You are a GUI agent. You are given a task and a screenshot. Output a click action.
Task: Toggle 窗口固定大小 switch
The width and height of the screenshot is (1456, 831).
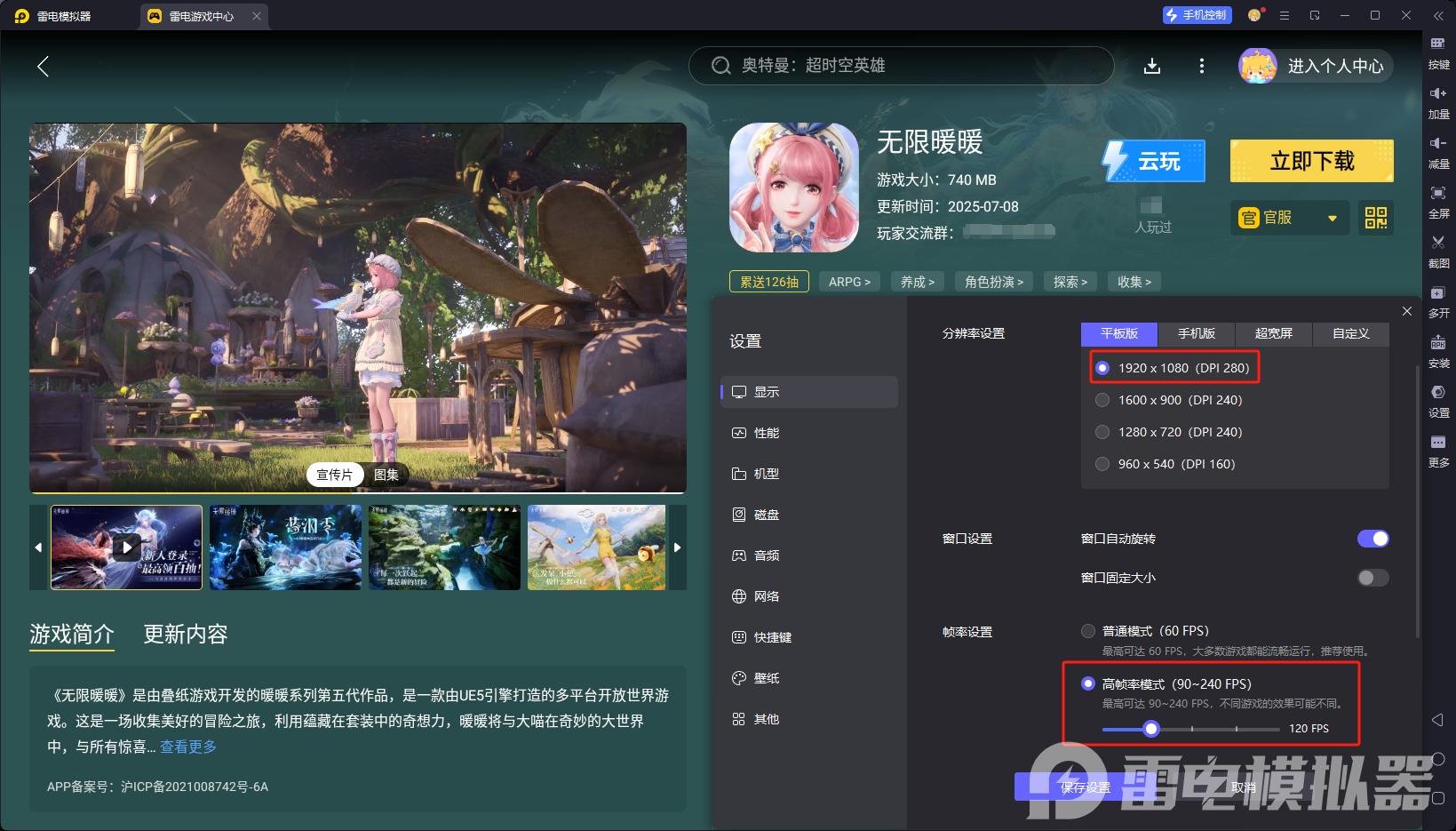(1373, 578)
